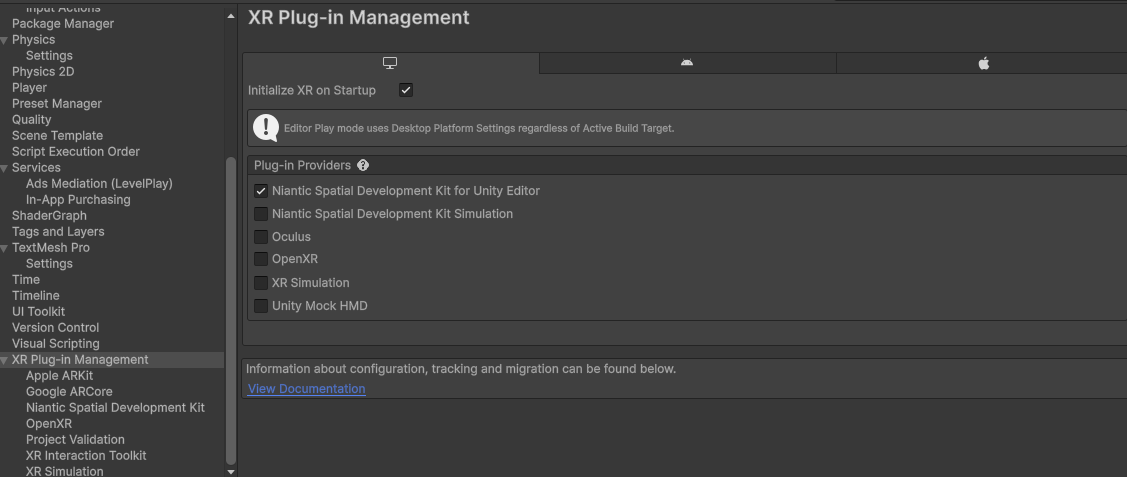Open the View Documentation link
The width and height of the screenshot is (1127, 477).
307,389
